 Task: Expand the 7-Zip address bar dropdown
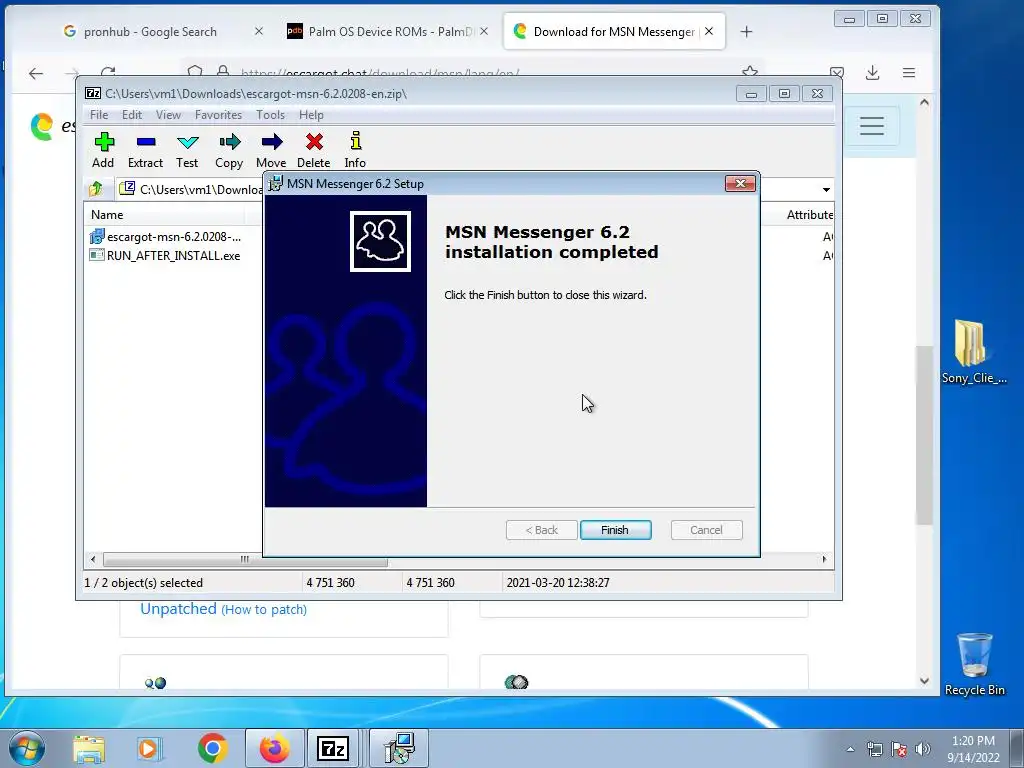tap(826, 189)
